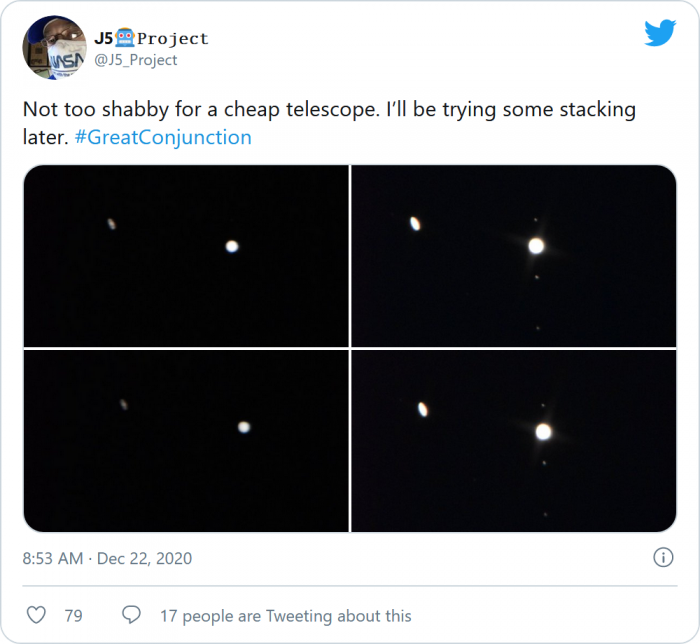Open "17 people are Tweeting about this"
The width and height of the screenshot is (700, 644).
286,616
